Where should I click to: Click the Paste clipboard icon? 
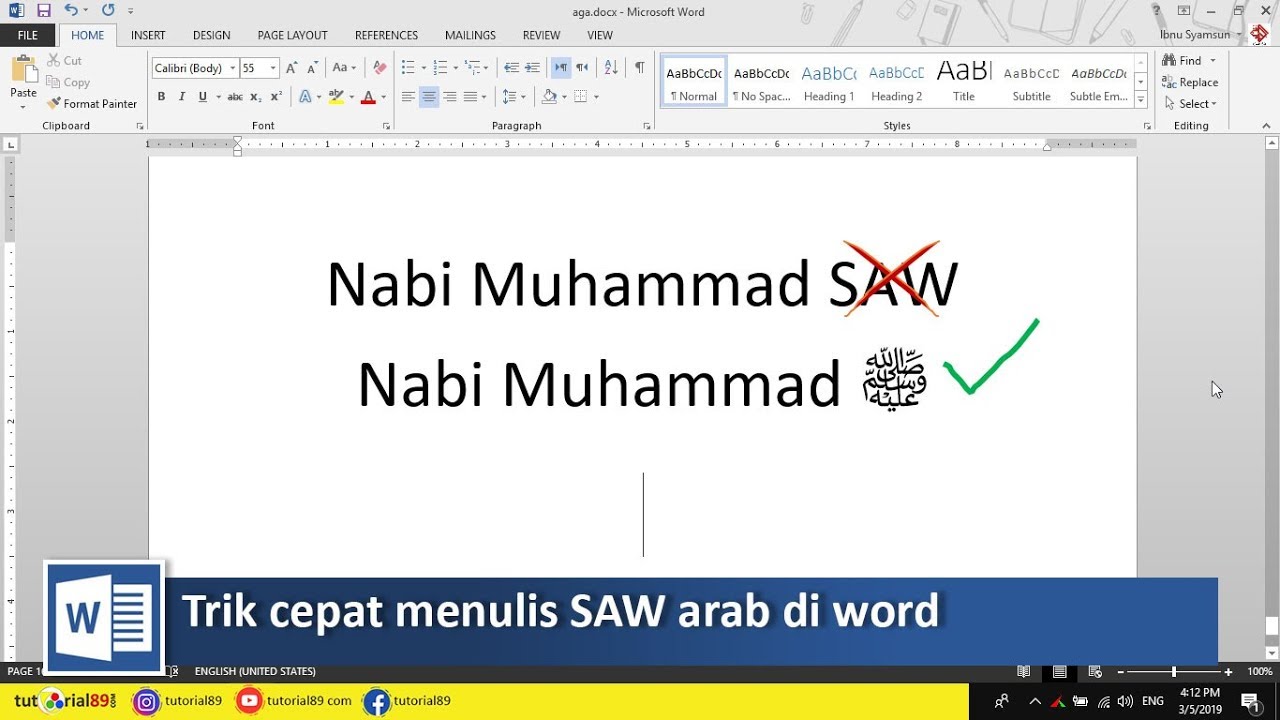(23, 69)
